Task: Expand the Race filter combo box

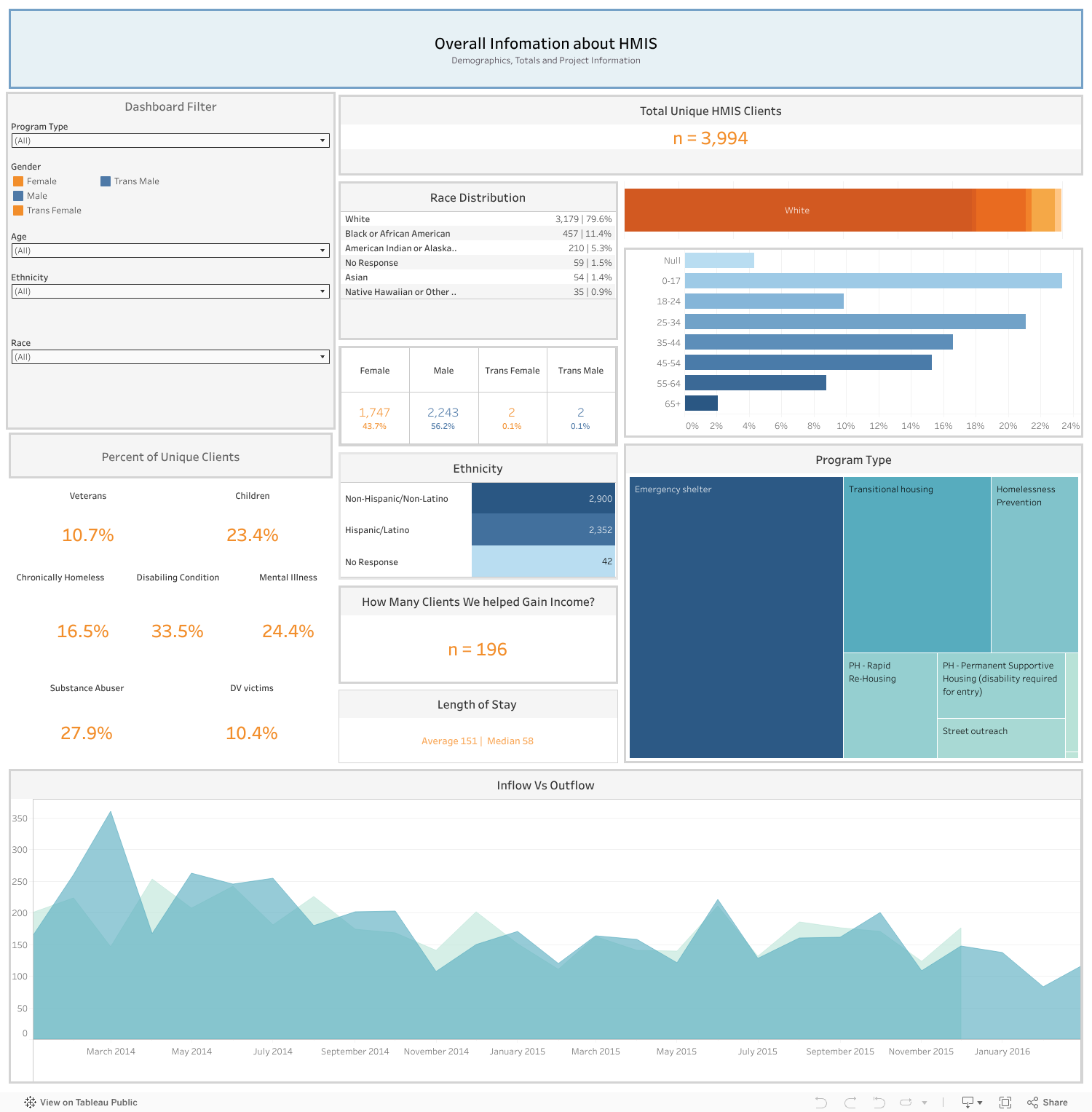Action: point(323,356)
